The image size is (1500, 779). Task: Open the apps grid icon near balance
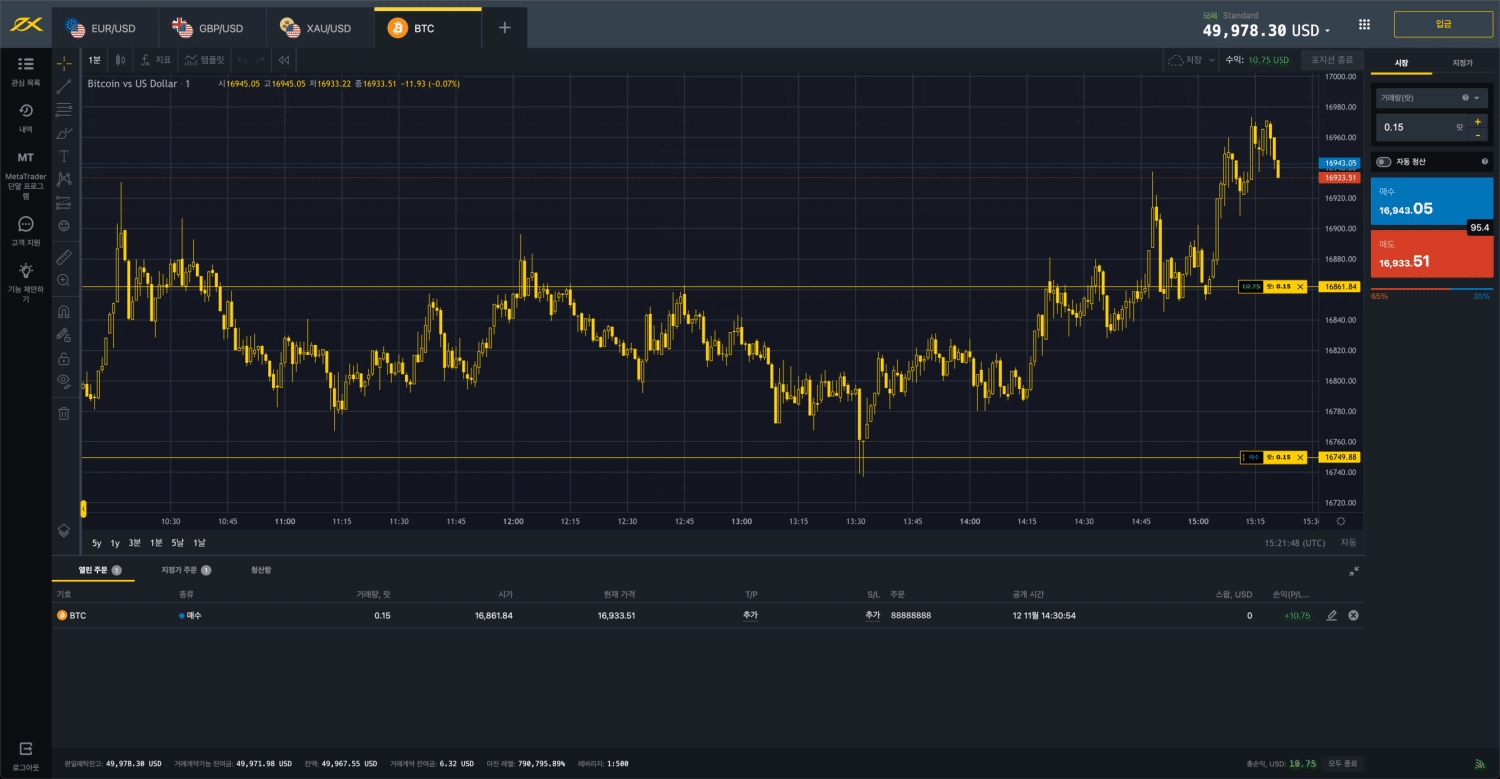pos(1365,24)
